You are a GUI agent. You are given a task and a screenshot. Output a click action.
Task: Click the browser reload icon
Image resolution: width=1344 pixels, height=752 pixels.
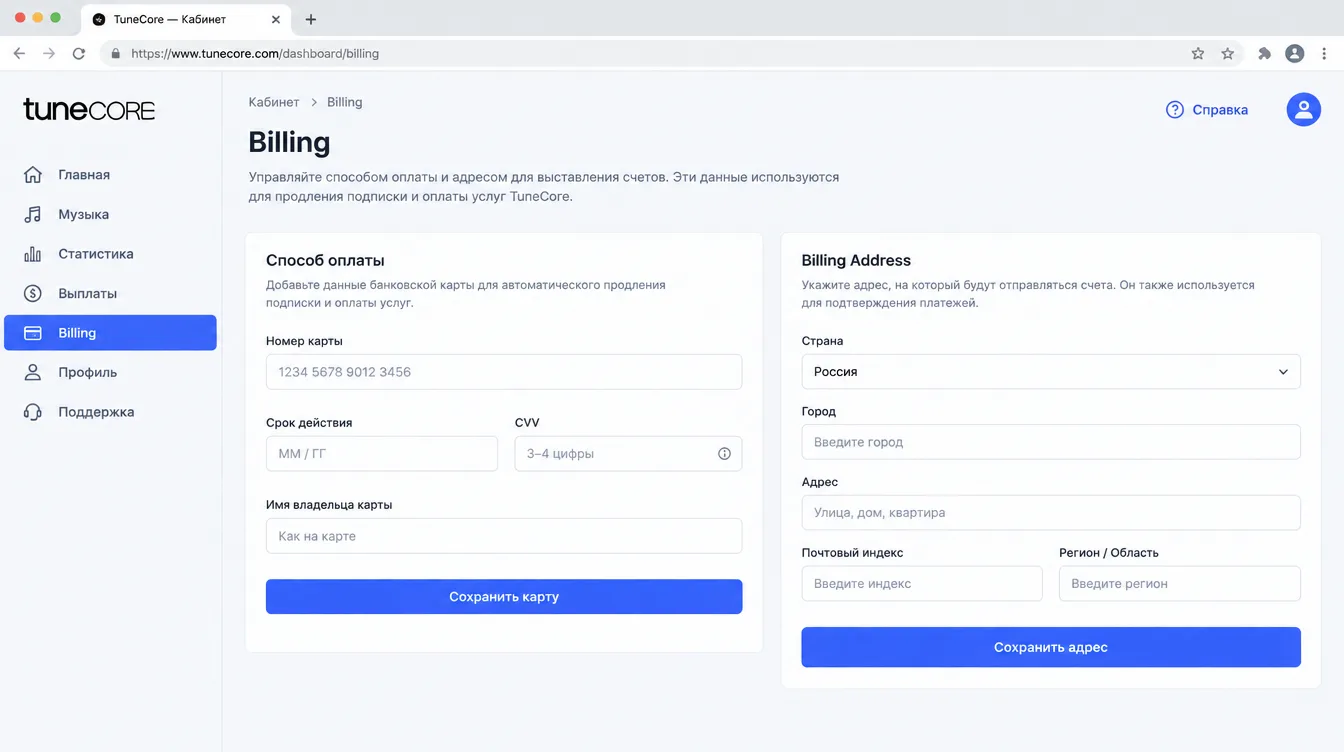click(79, 54)
